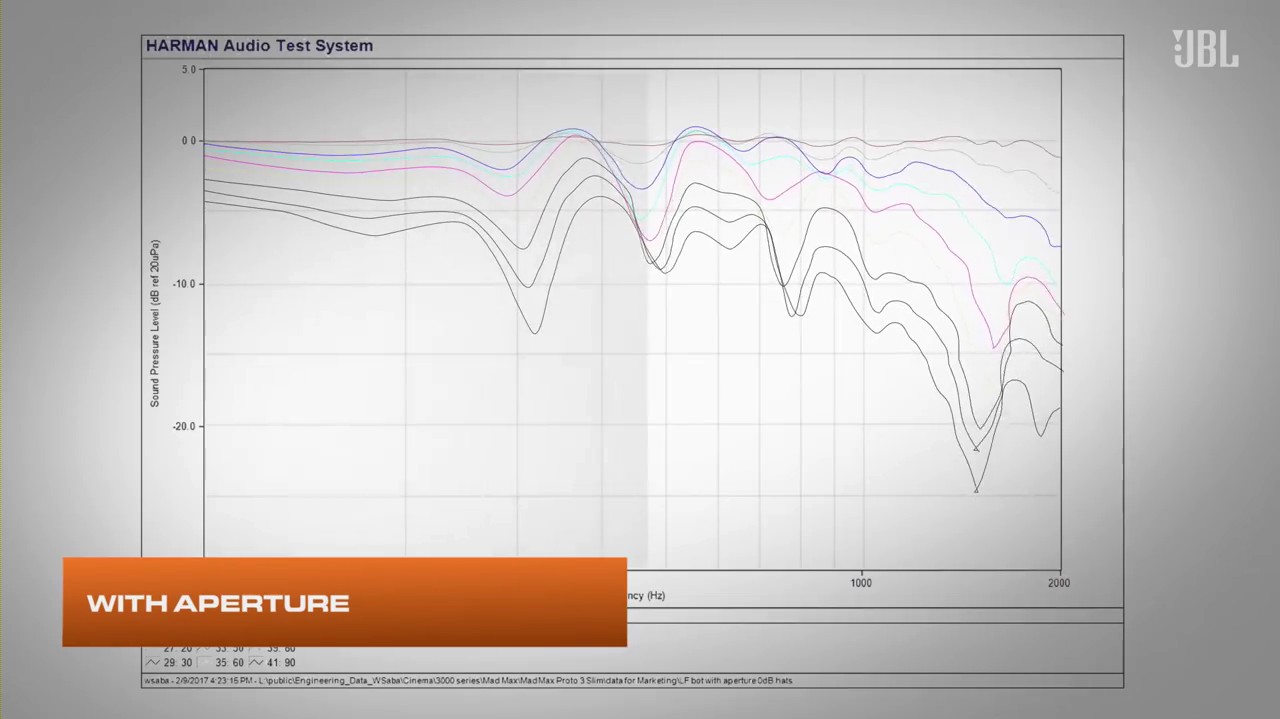This screenshot has width=1280, height=719.
Task: Click the HARMAN Audio Test System title
Action: point(259,46)
